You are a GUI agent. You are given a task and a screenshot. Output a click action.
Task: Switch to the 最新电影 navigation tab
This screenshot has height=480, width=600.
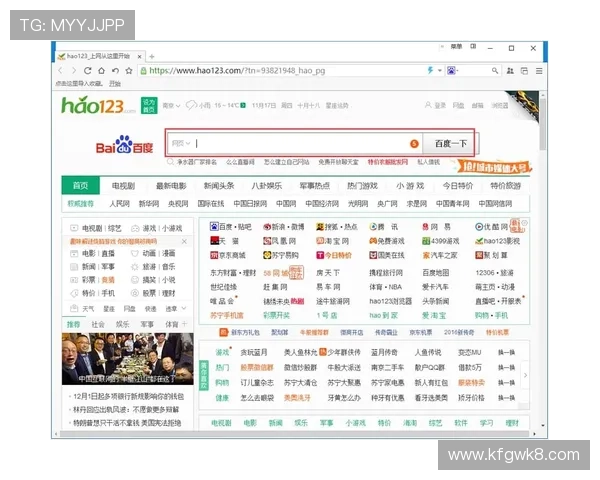(171, 186)
